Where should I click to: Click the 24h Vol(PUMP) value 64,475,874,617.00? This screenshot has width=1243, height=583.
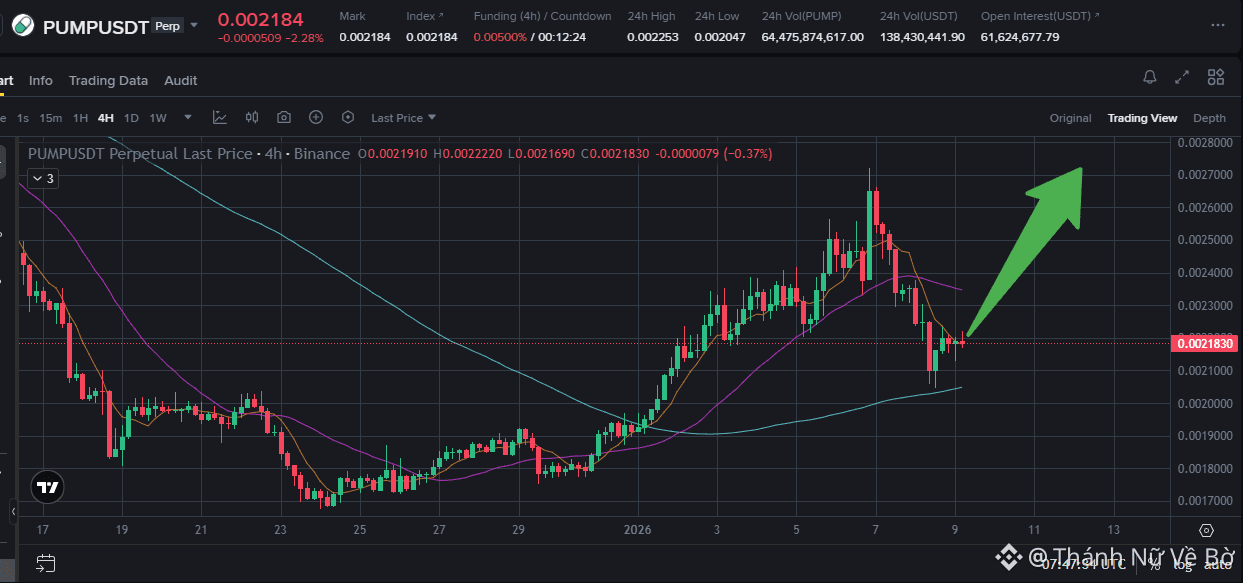pos(813,37)
